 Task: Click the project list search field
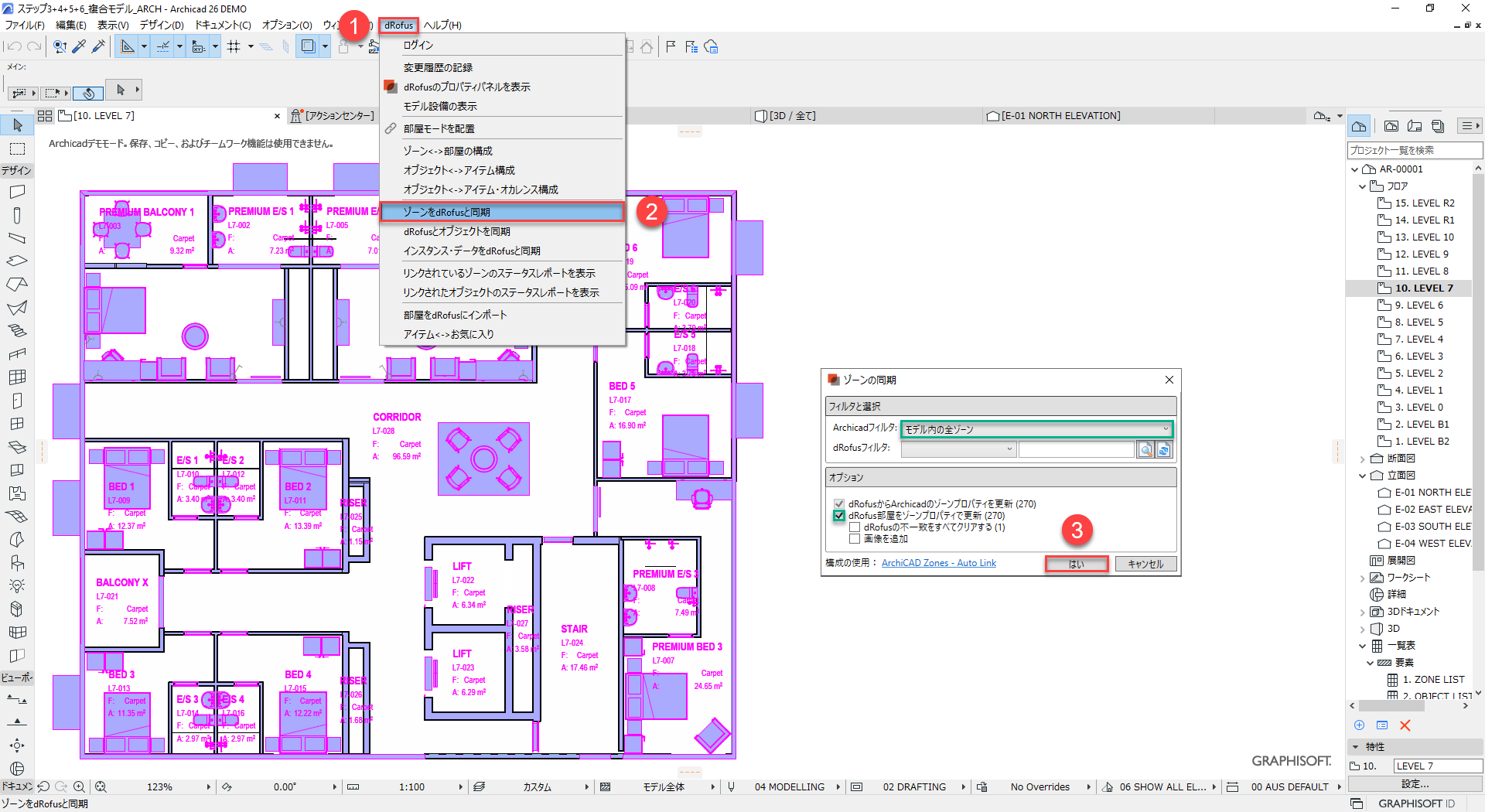point(1414,150)
